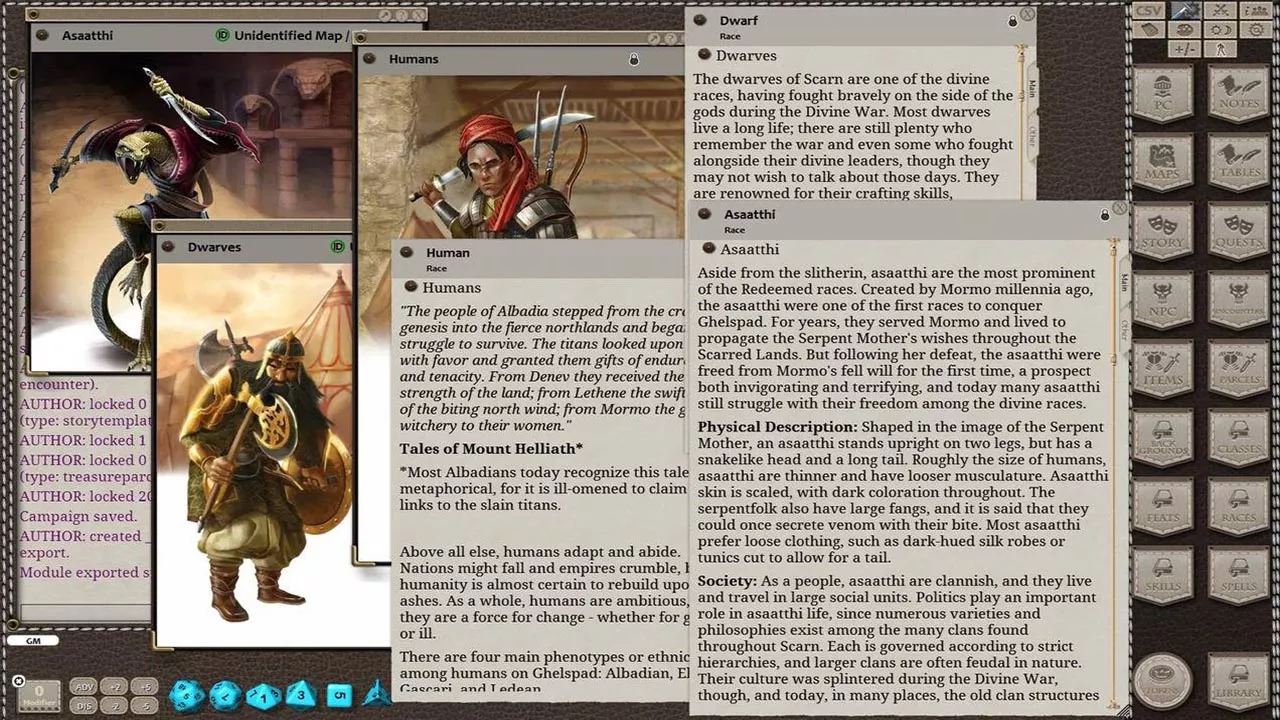1280x720 pixels.
Task: Open the Encounters sidebar button
Action: pos(1238,300)
